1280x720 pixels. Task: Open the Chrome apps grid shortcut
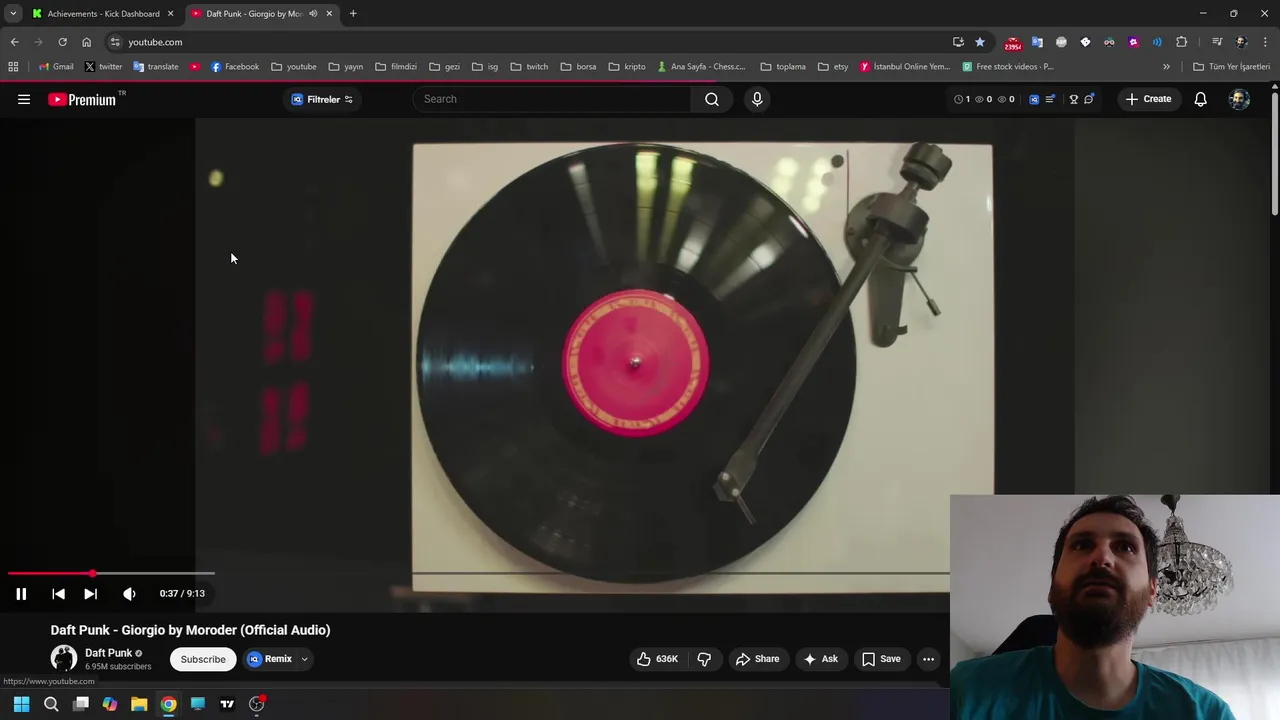[13, 67]
